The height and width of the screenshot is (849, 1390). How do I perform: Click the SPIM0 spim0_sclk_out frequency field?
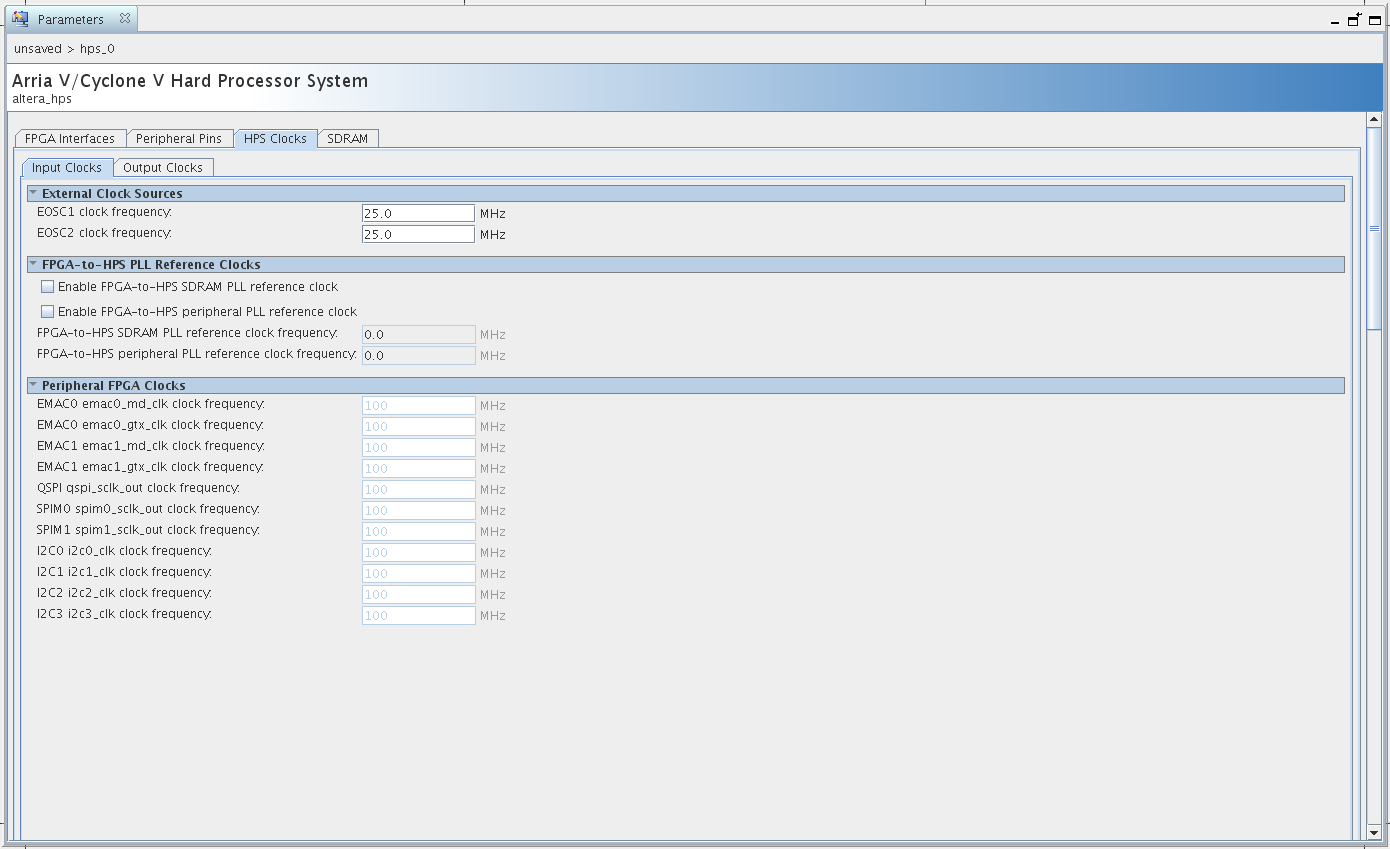(x=418, y=510)
